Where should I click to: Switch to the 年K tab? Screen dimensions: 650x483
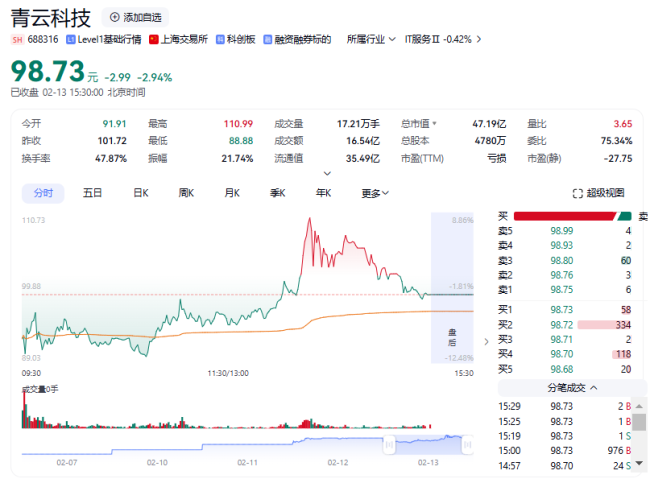[323, 193]
